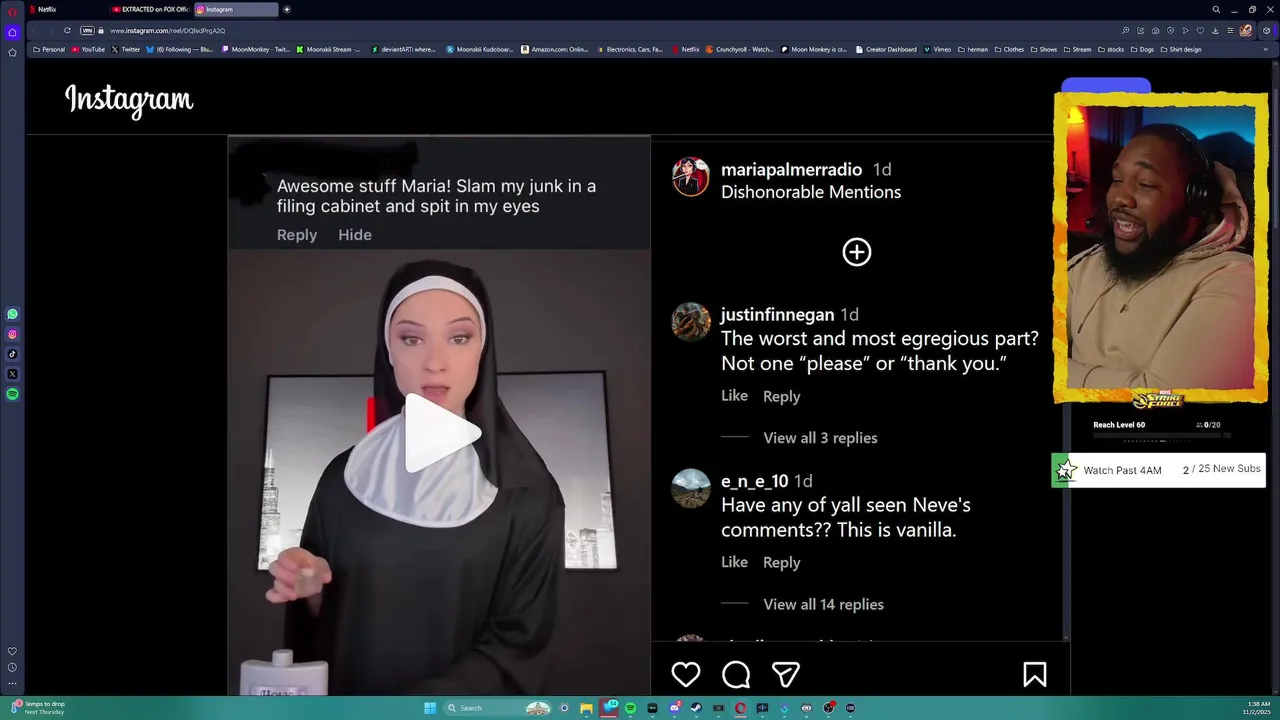Open the Crunchyroll bookmark
1280x720 pixels.
[x=739, y=49]
